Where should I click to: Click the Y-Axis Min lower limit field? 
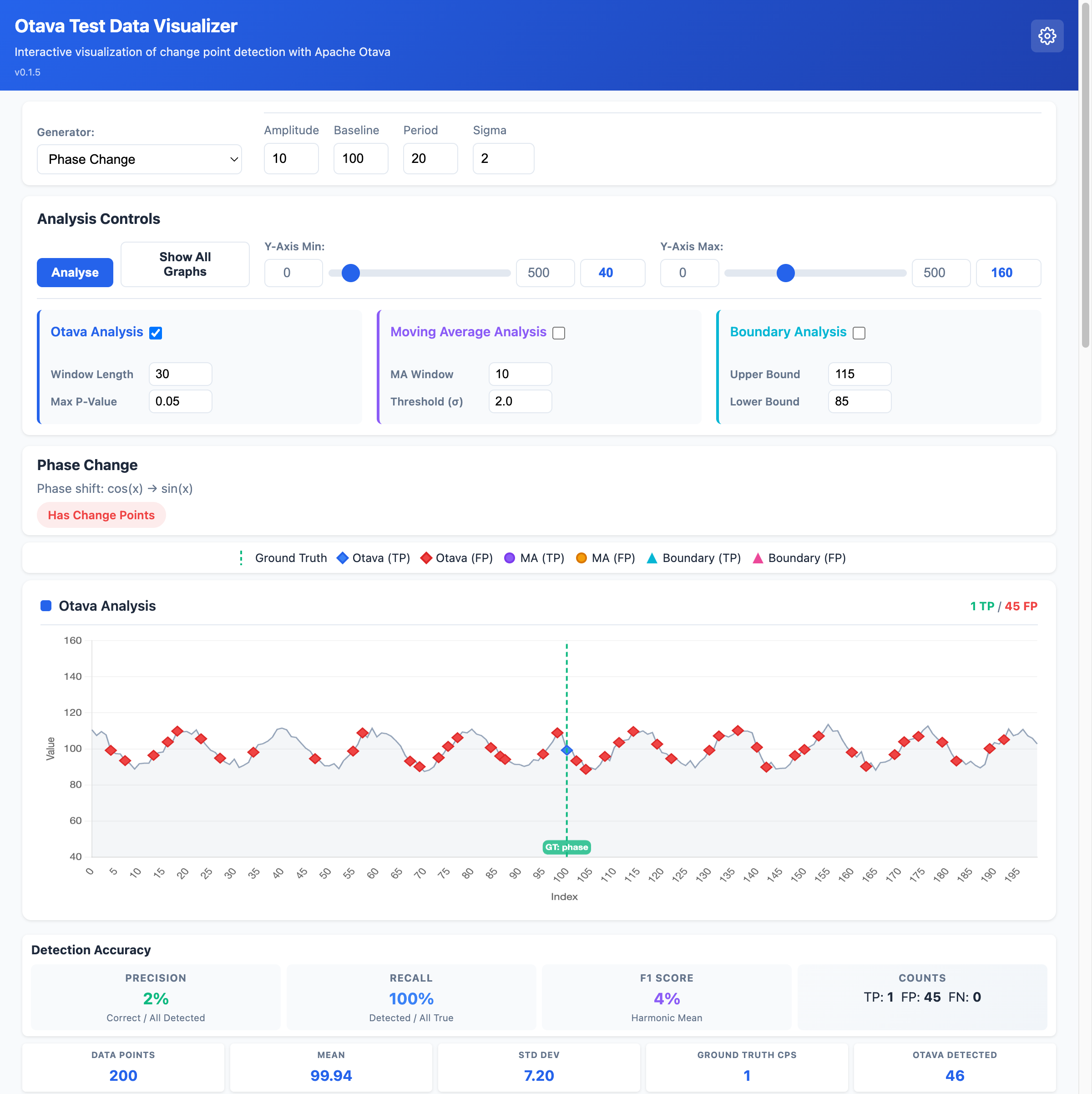click(293, 273)
